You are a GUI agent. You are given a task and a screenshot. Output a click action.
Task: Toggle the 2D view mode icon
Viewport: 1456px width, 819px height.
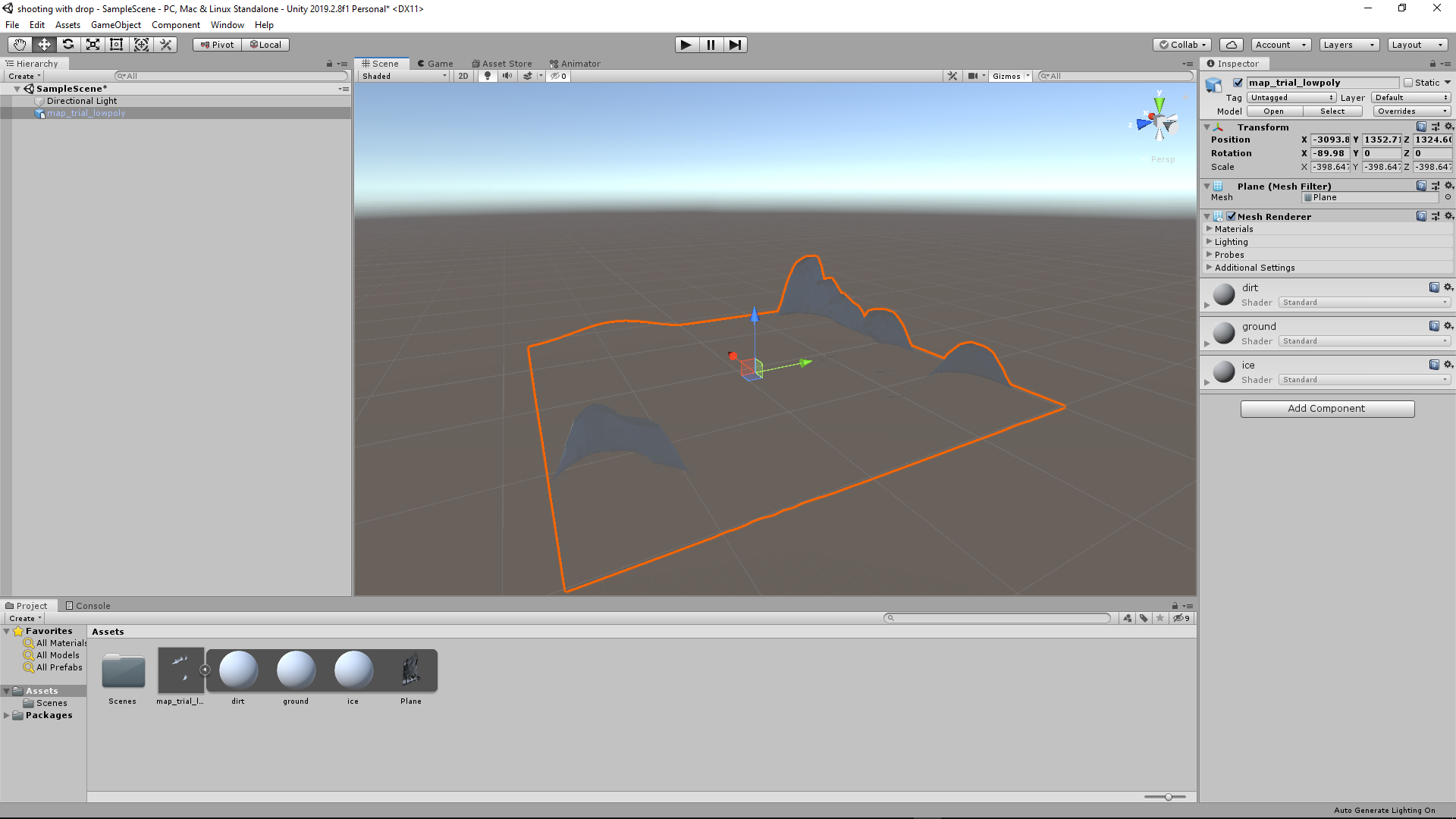463,76
